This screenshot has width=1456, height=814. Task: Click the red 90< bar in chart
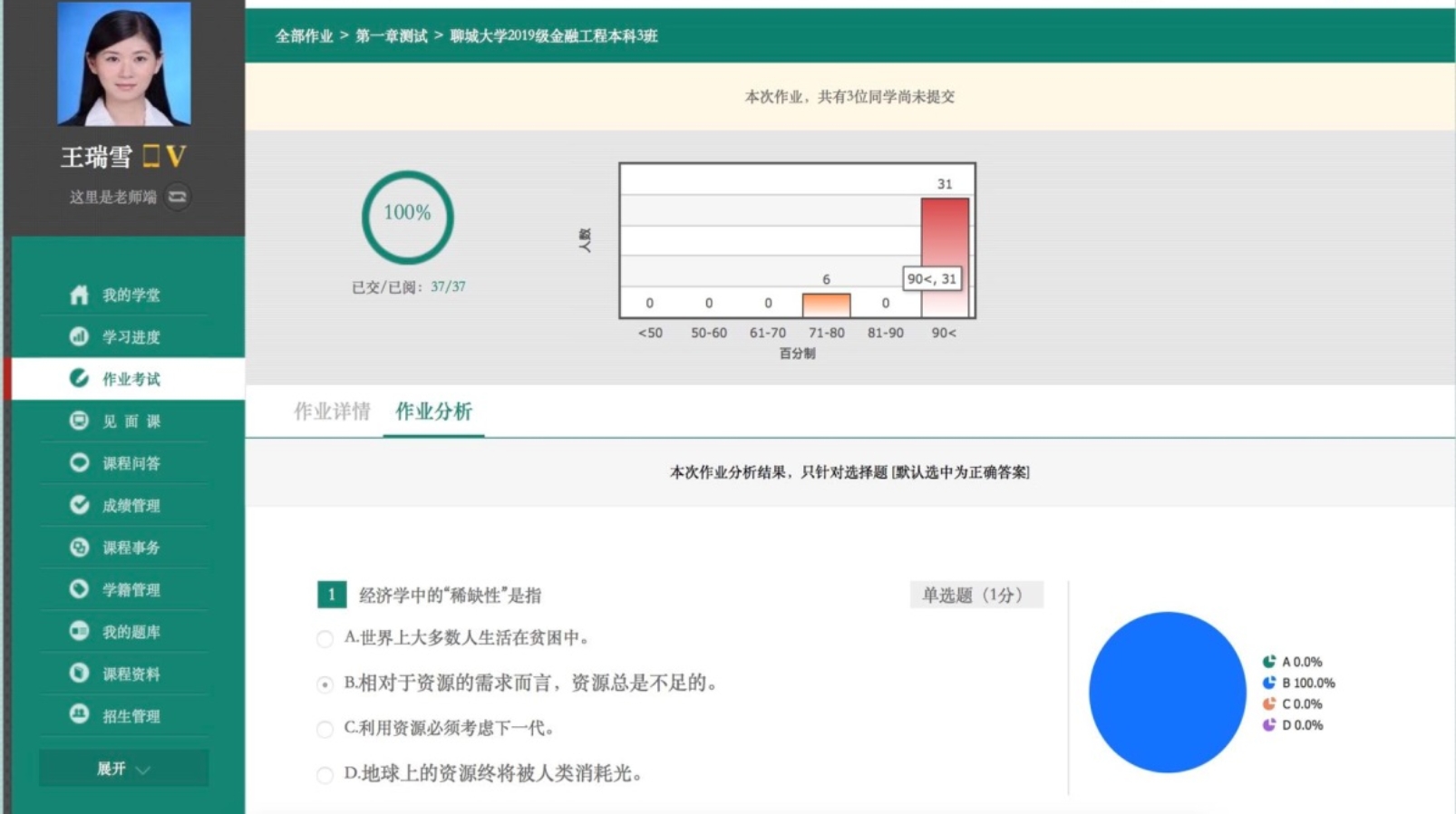(944, 236)
